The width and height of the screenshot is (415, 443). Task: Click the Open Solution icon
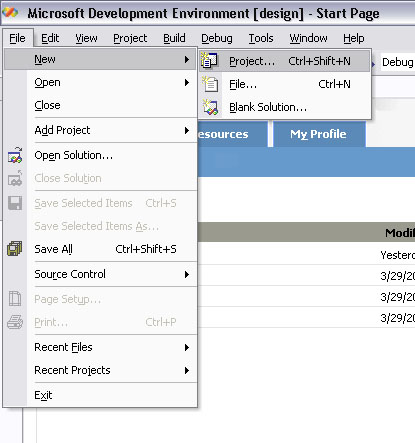click(15, 155)
